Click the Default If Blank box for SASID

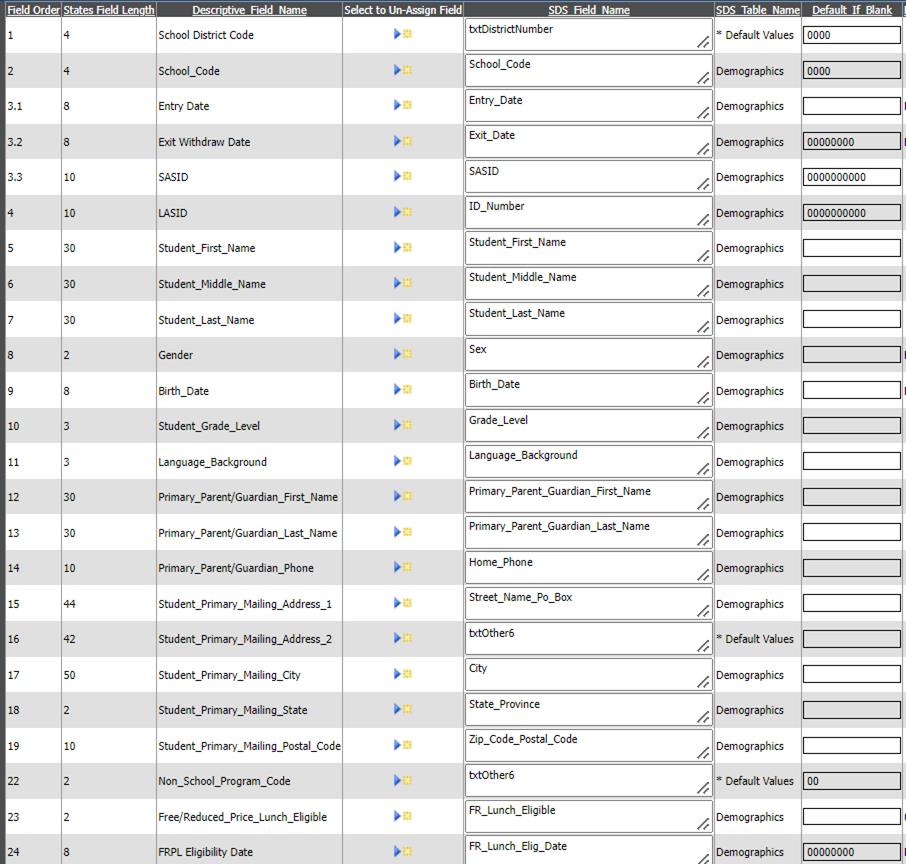pos(851,177)
